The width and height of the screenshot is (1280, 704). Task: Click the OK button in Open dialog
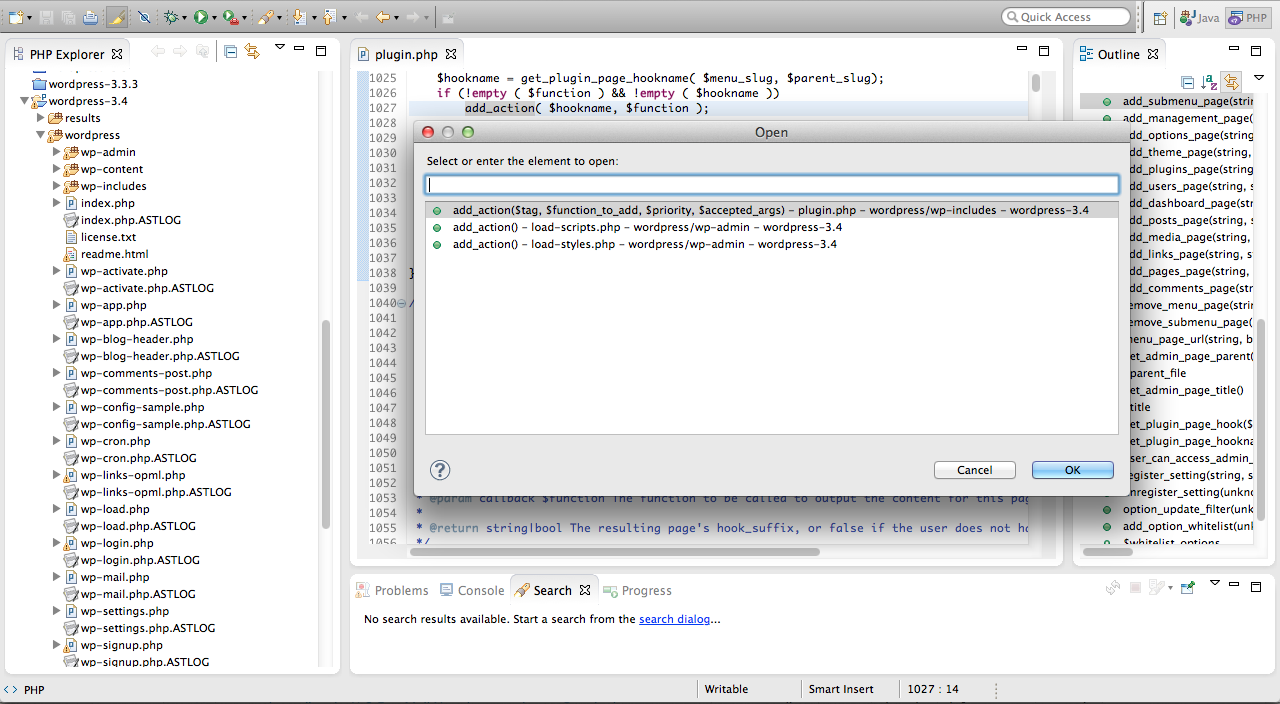coord(1073,470)
